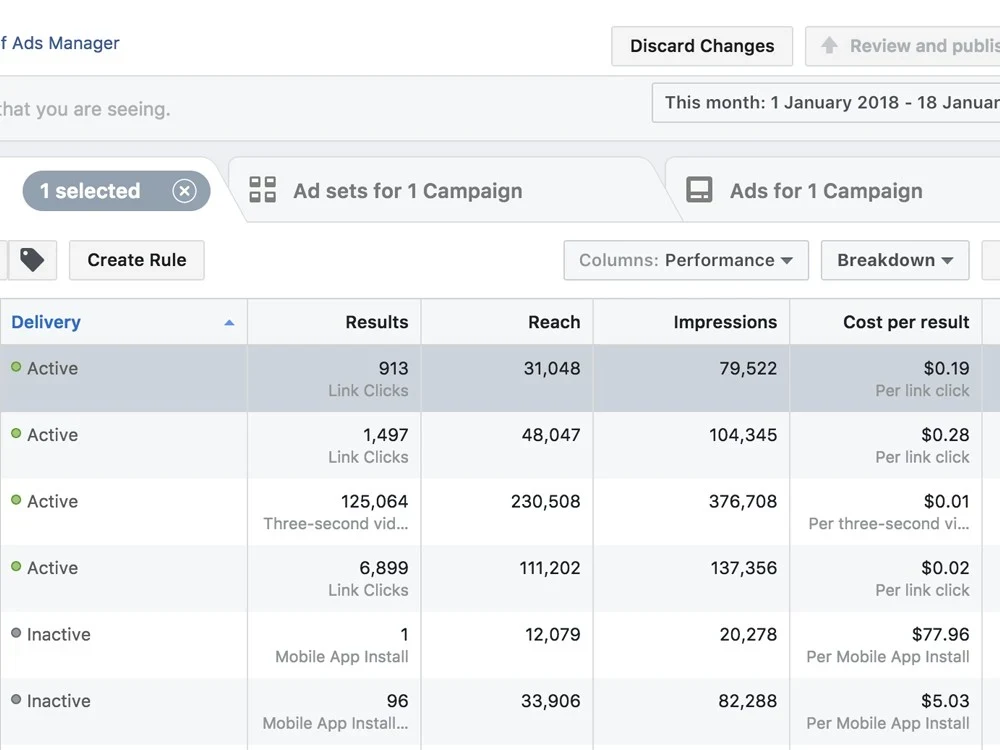Click the ad page icon on Ads tab
The width and height of the screenshot is (1000, 750).
[x=700, y=190]
